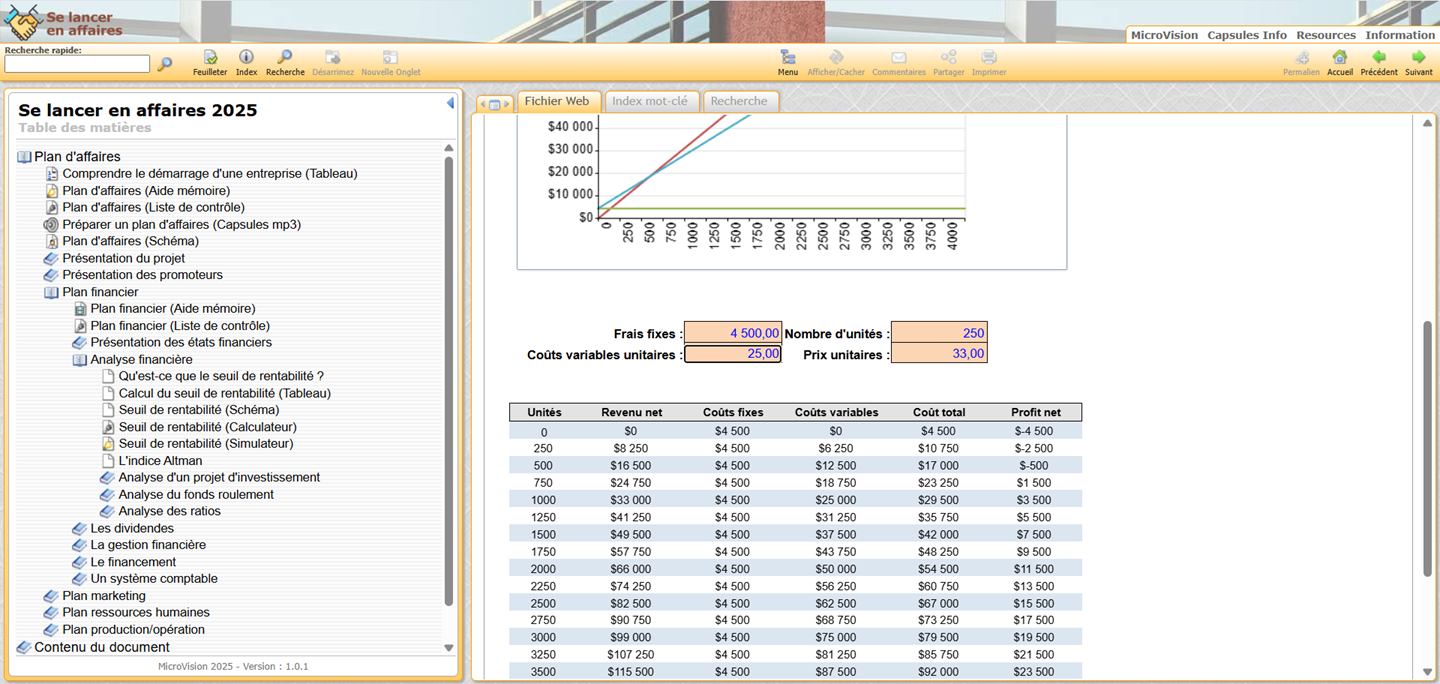Expand the Plan marketing book node

point(52,596)
